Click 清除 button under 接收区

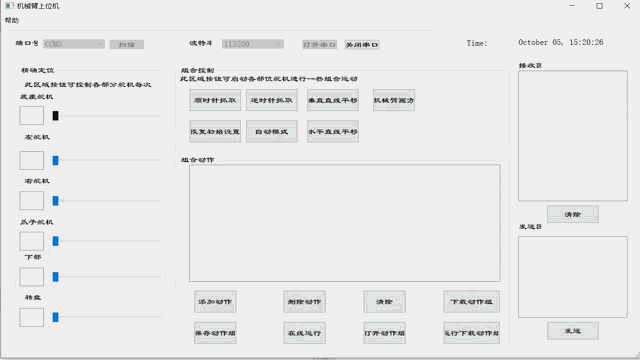click(573, 214)
